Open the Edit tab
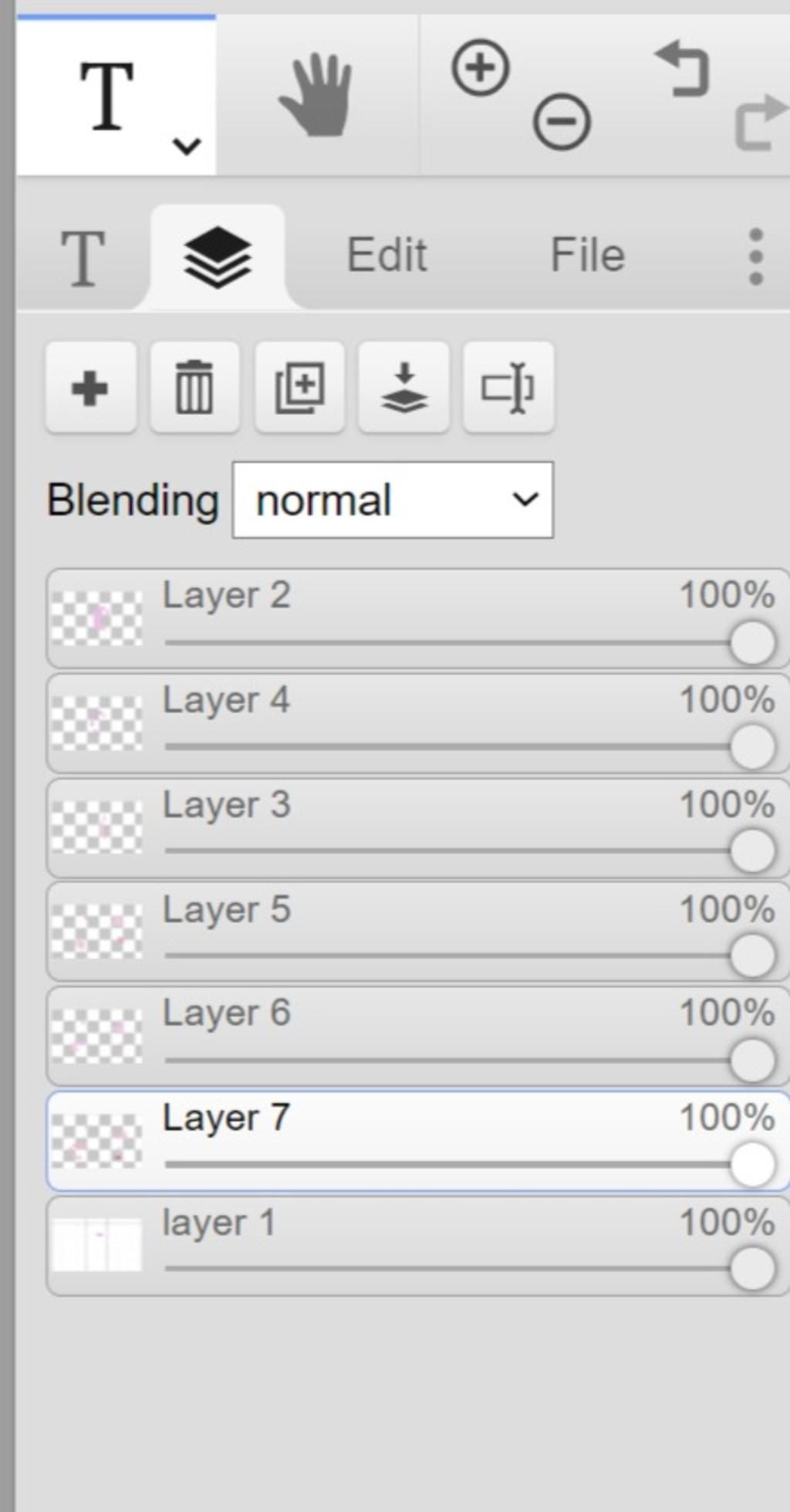This screenshot has width=790, height=1512. click(x=387, y=255)
